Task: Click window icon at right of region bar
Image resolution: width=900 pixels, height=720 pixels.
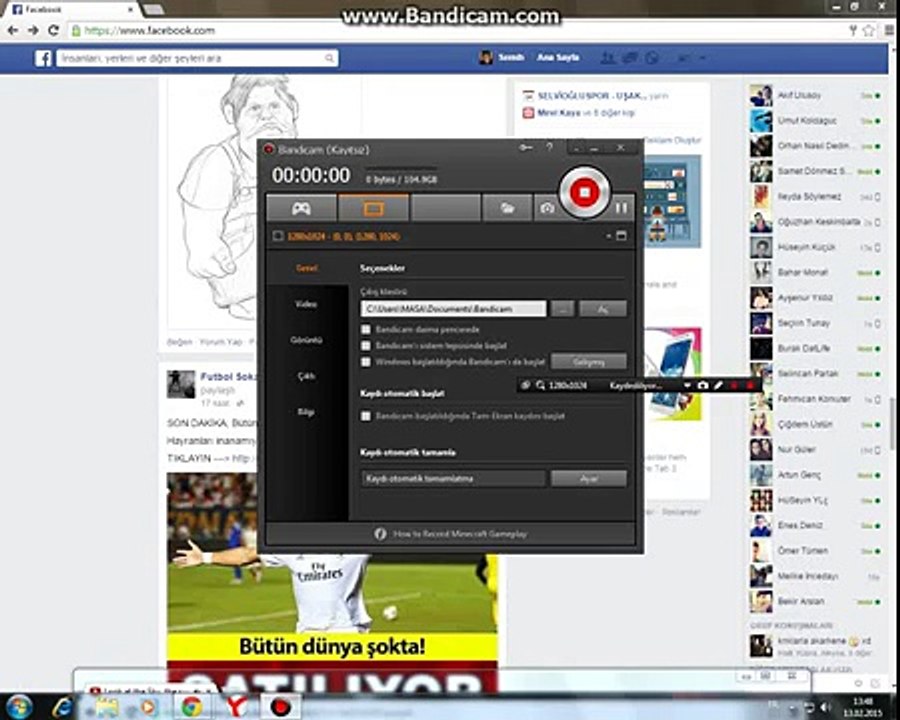Action: [621, 235]
